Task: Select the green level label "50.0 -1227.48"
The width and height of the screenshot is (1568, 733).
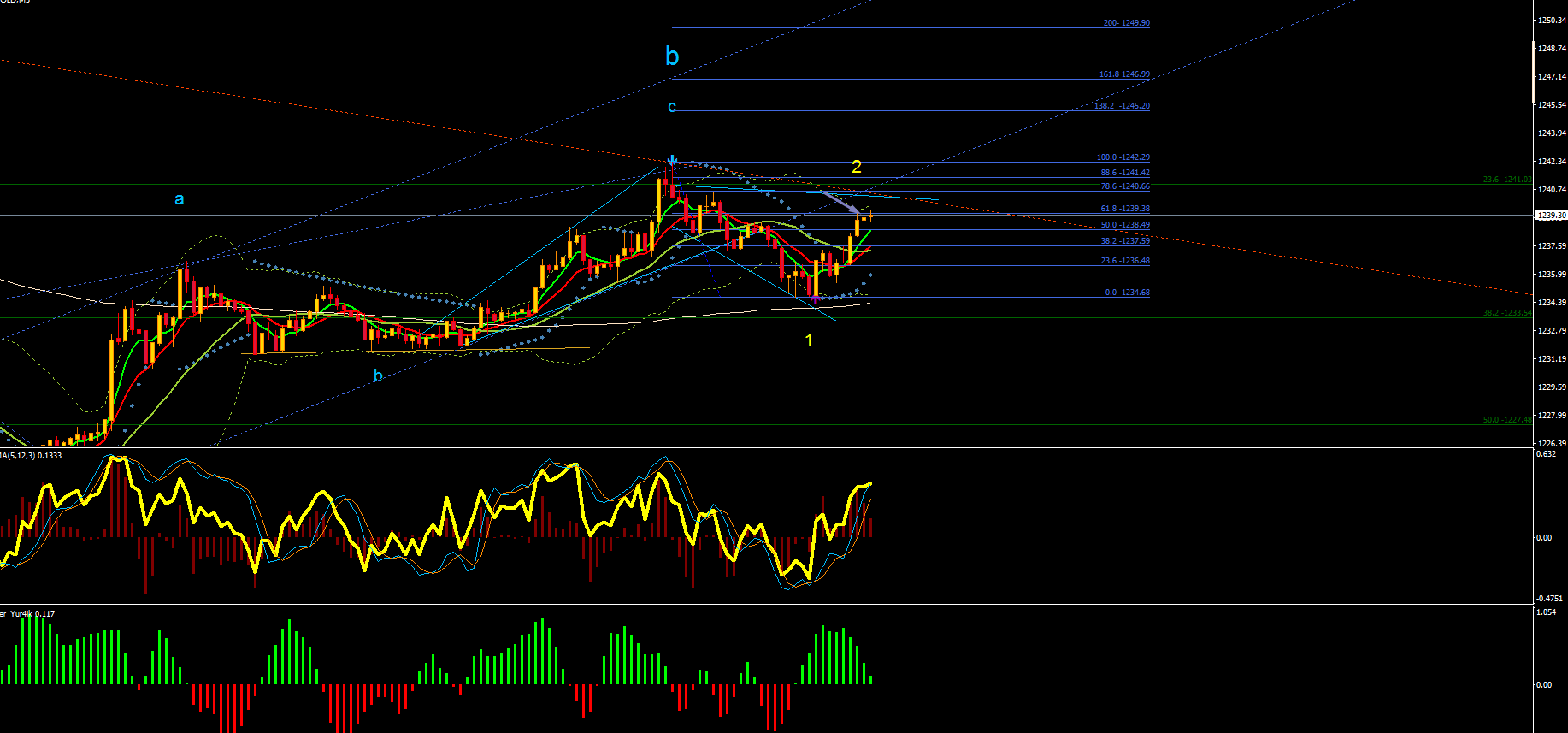Action: (1507, 420)
